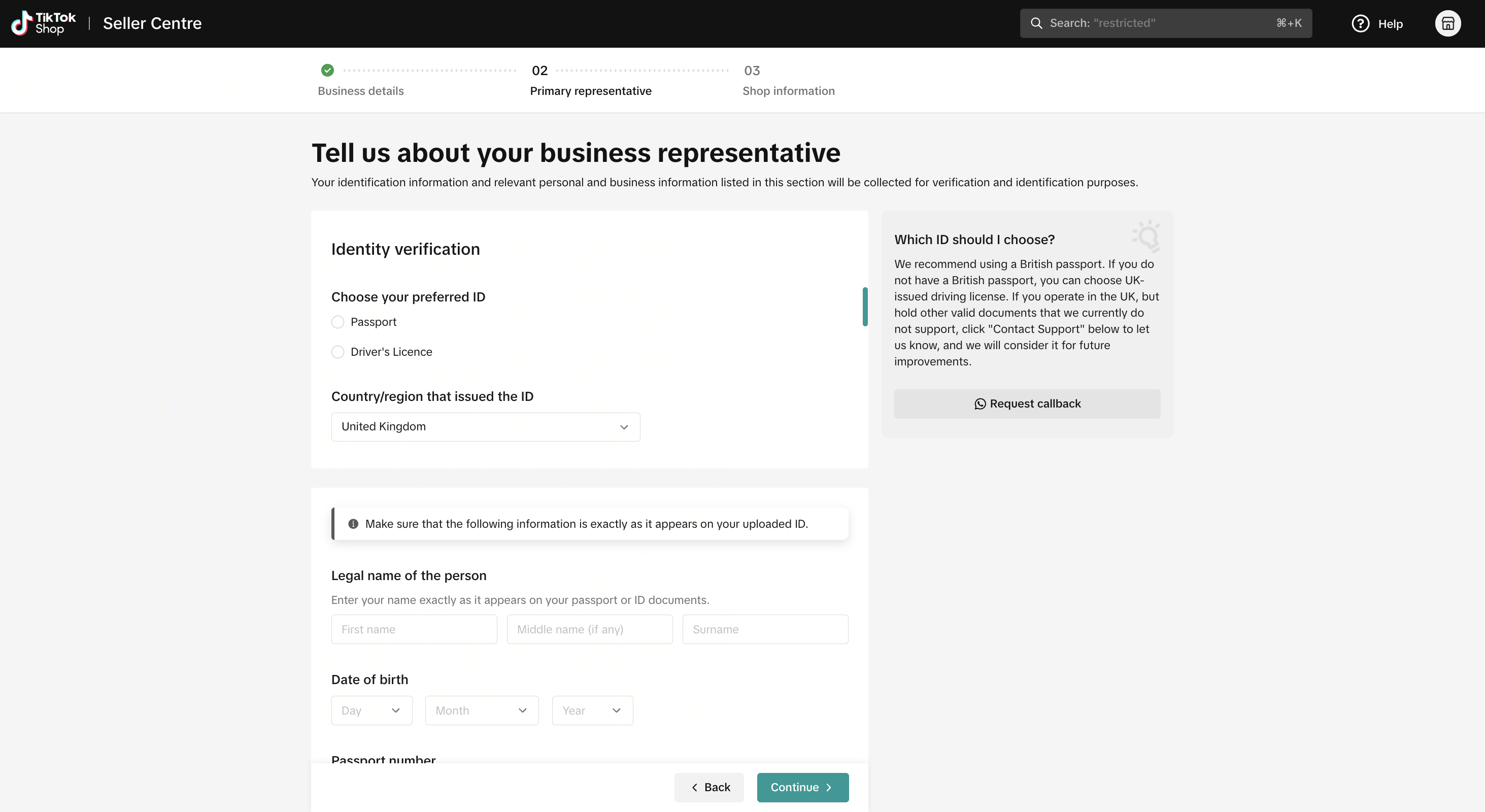Image resolution: width=1485 pixels, height=812 pixels.
Task: Open the country/region issued ID dropdown
Action: 485,427
